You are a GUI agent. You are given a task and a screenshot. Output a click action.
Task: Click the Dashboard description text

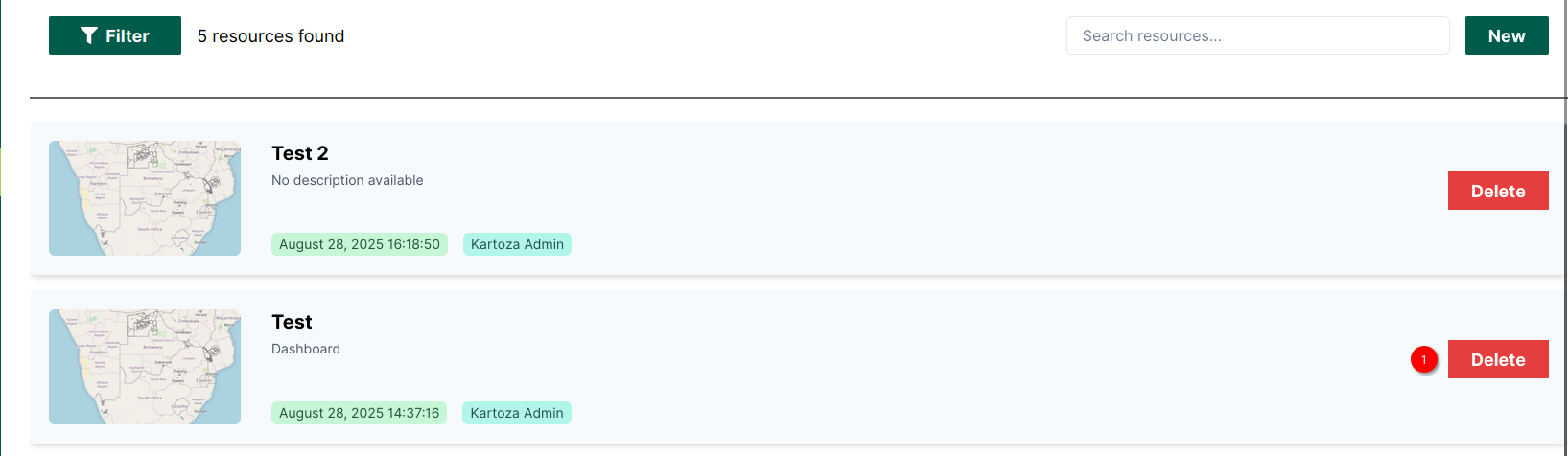[306, 349]
